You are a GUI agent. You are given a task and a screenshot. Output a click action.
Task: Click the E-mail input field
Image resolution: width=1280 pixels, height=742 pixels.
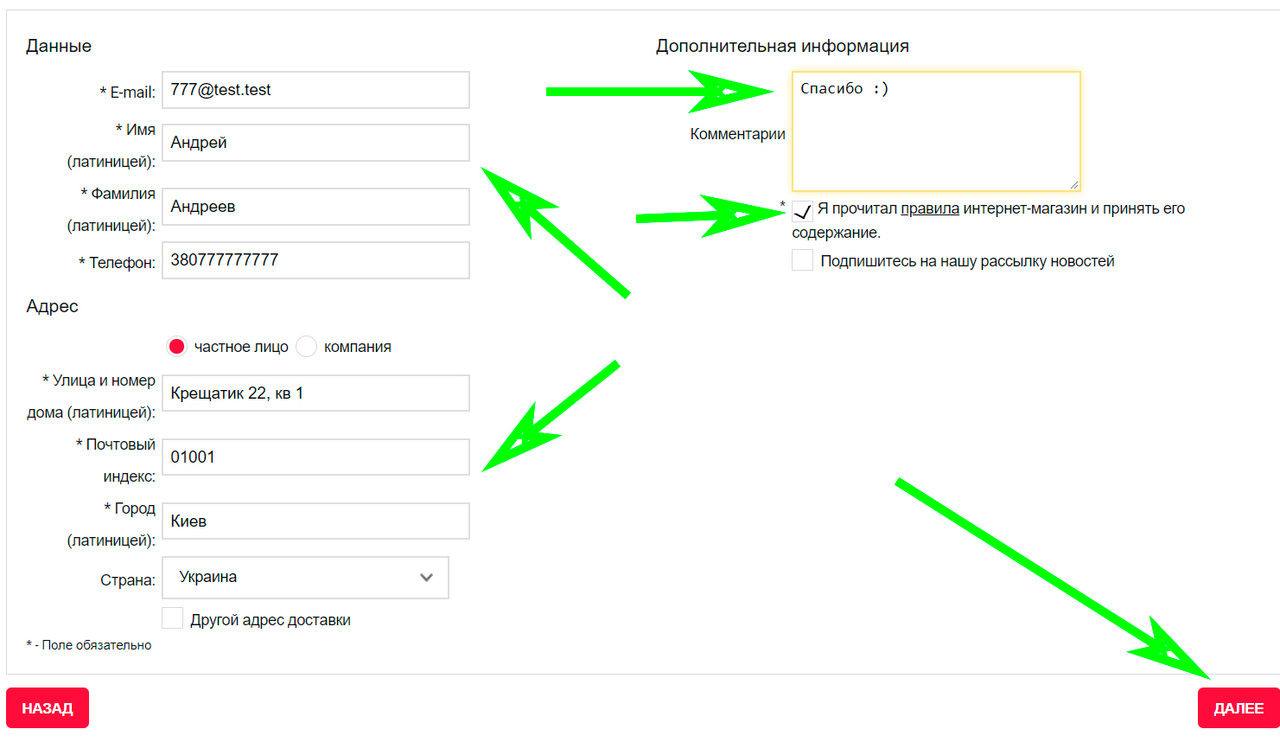tap(315, 90)
